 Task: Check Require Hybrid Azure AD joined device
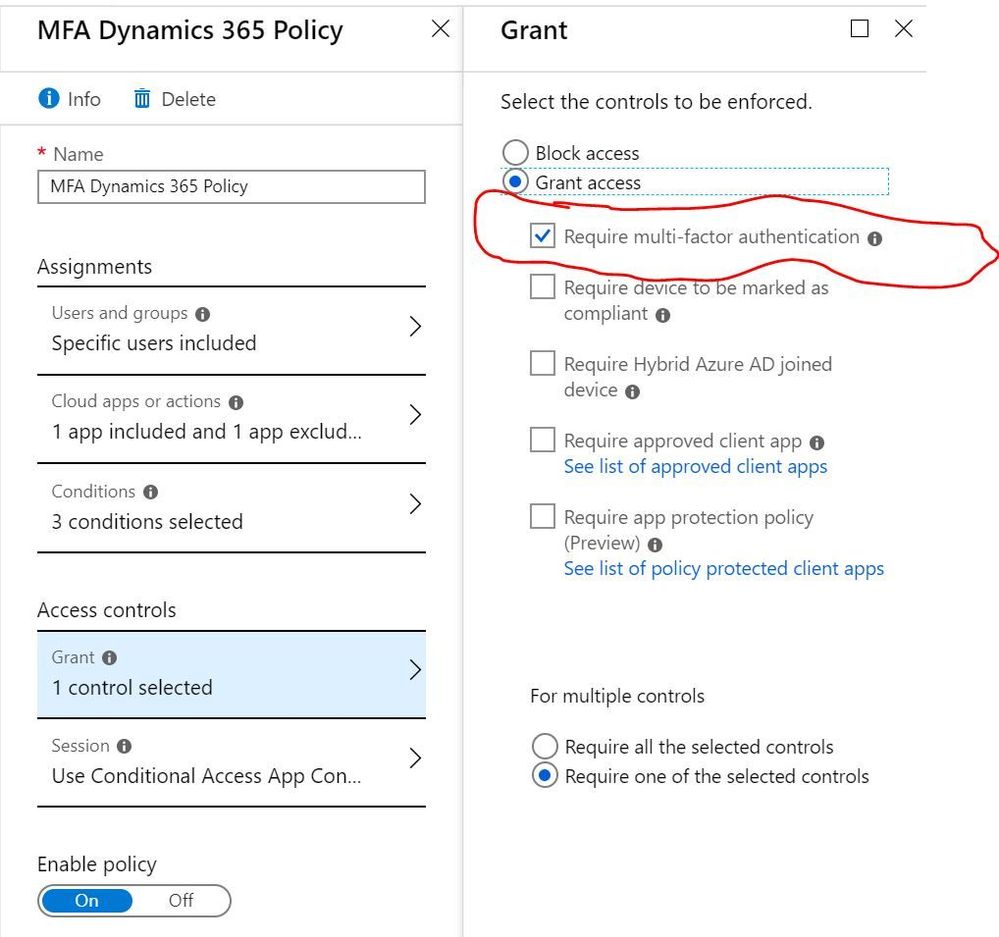(542, 364)
